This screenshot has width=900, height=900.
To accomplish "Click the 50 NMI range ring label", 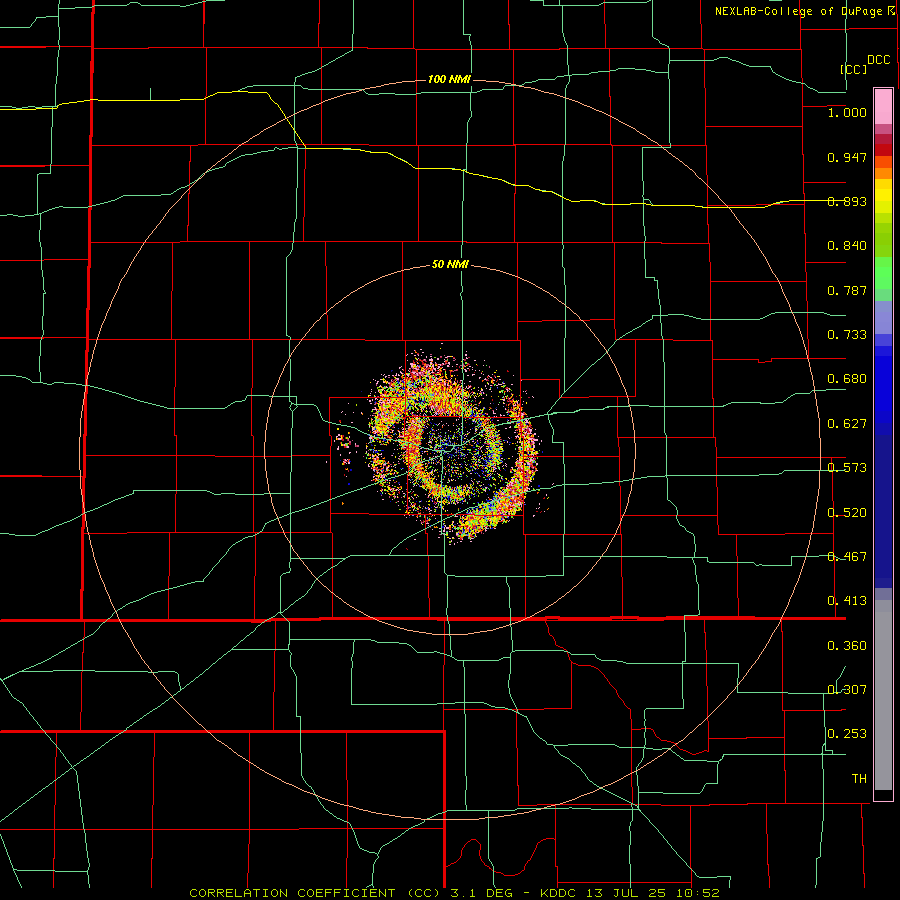I will (450, 265).
